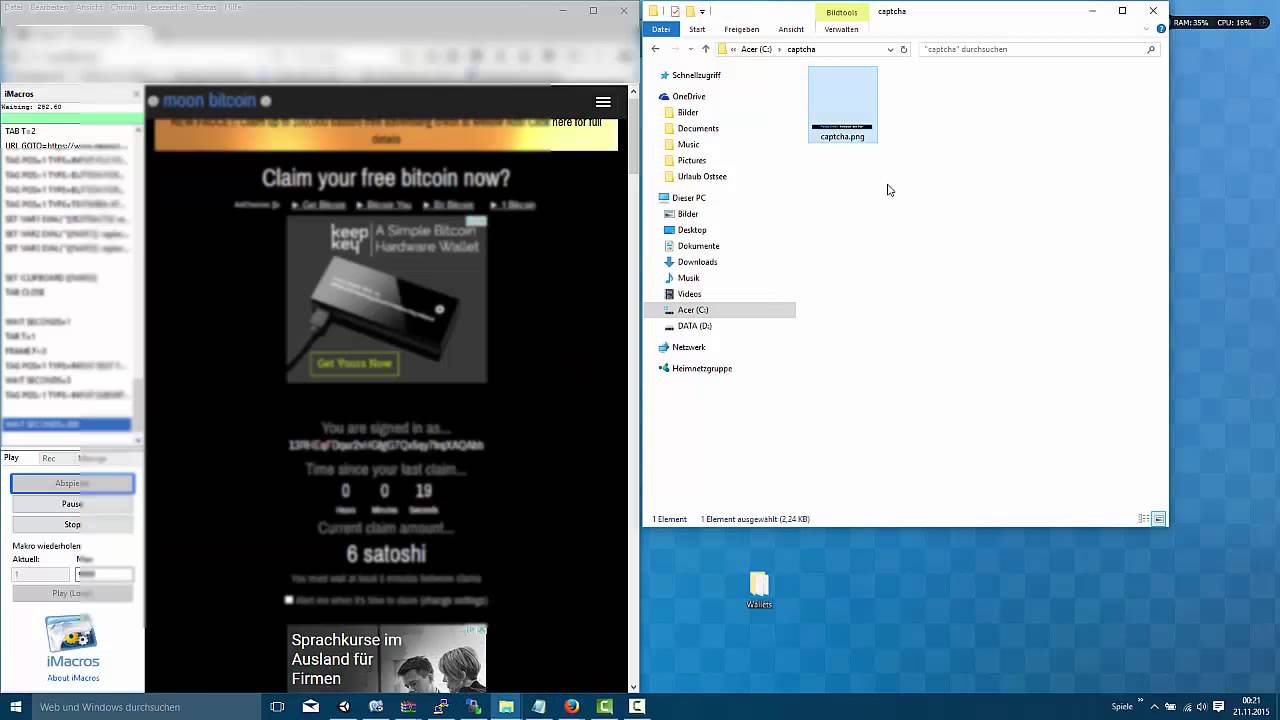Click the iMacros logo image
Viewport: 1280px width, 720px height.
pos(72,634)
